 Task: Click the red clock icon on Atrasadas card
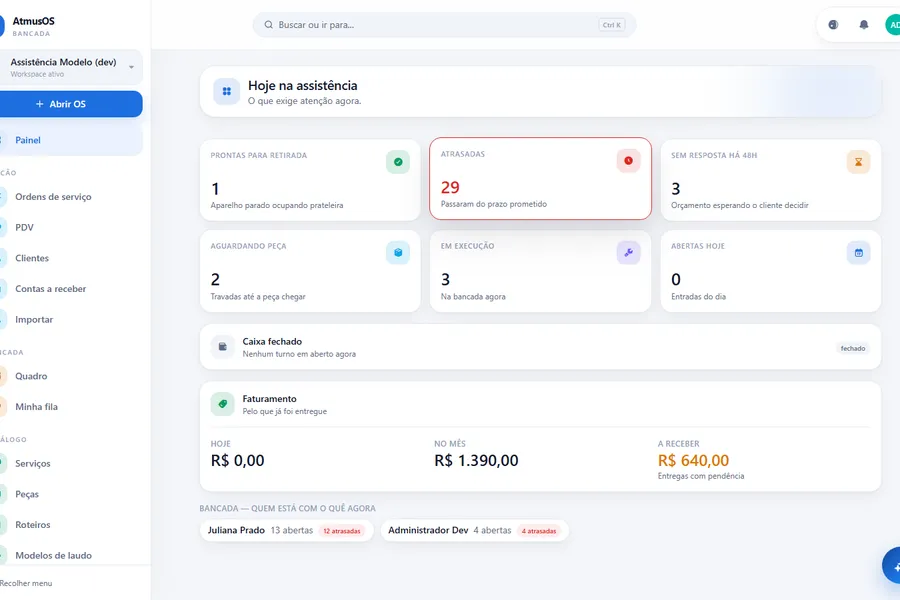(629, 161)
